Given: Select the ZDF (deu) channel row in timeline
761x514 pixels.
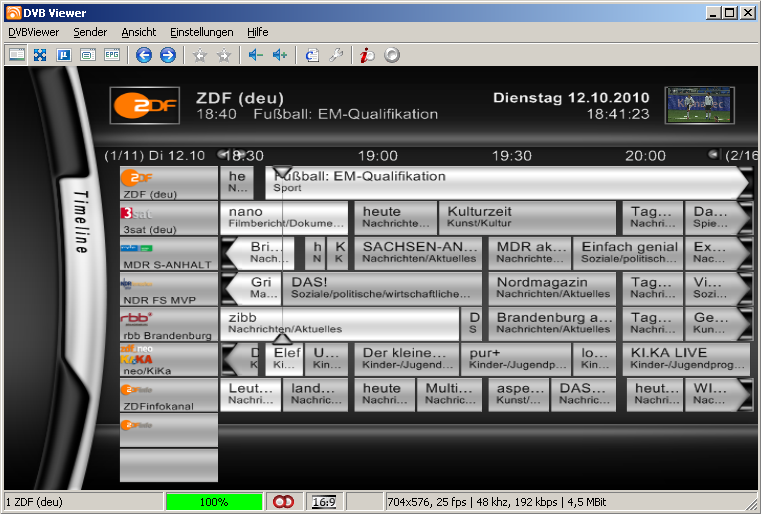Looking at the screenshot, I should point(169,183).
